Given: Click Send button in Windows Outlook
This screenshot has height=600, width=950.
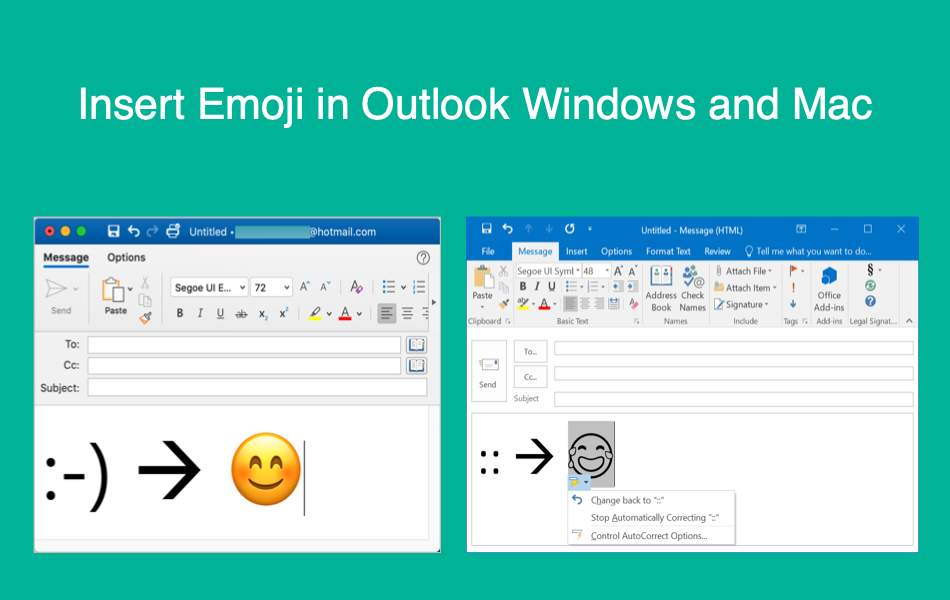Looking at the screenshot, I should 488,371.
